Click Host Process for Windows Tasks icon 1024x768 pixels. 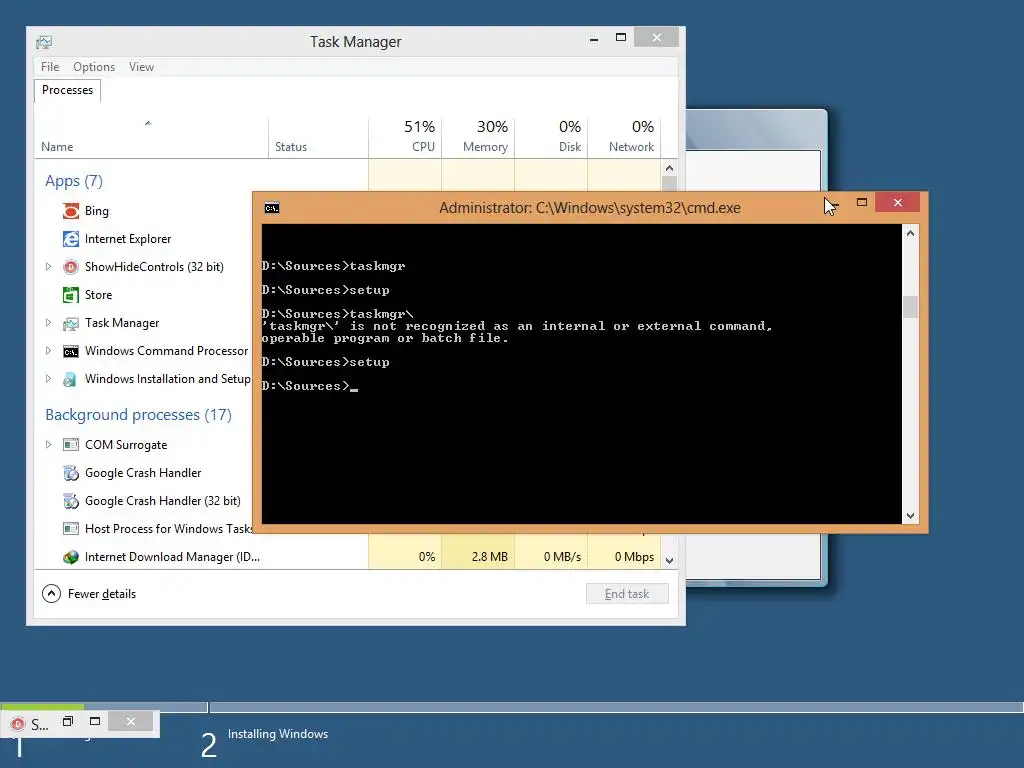tap(71, 528)
